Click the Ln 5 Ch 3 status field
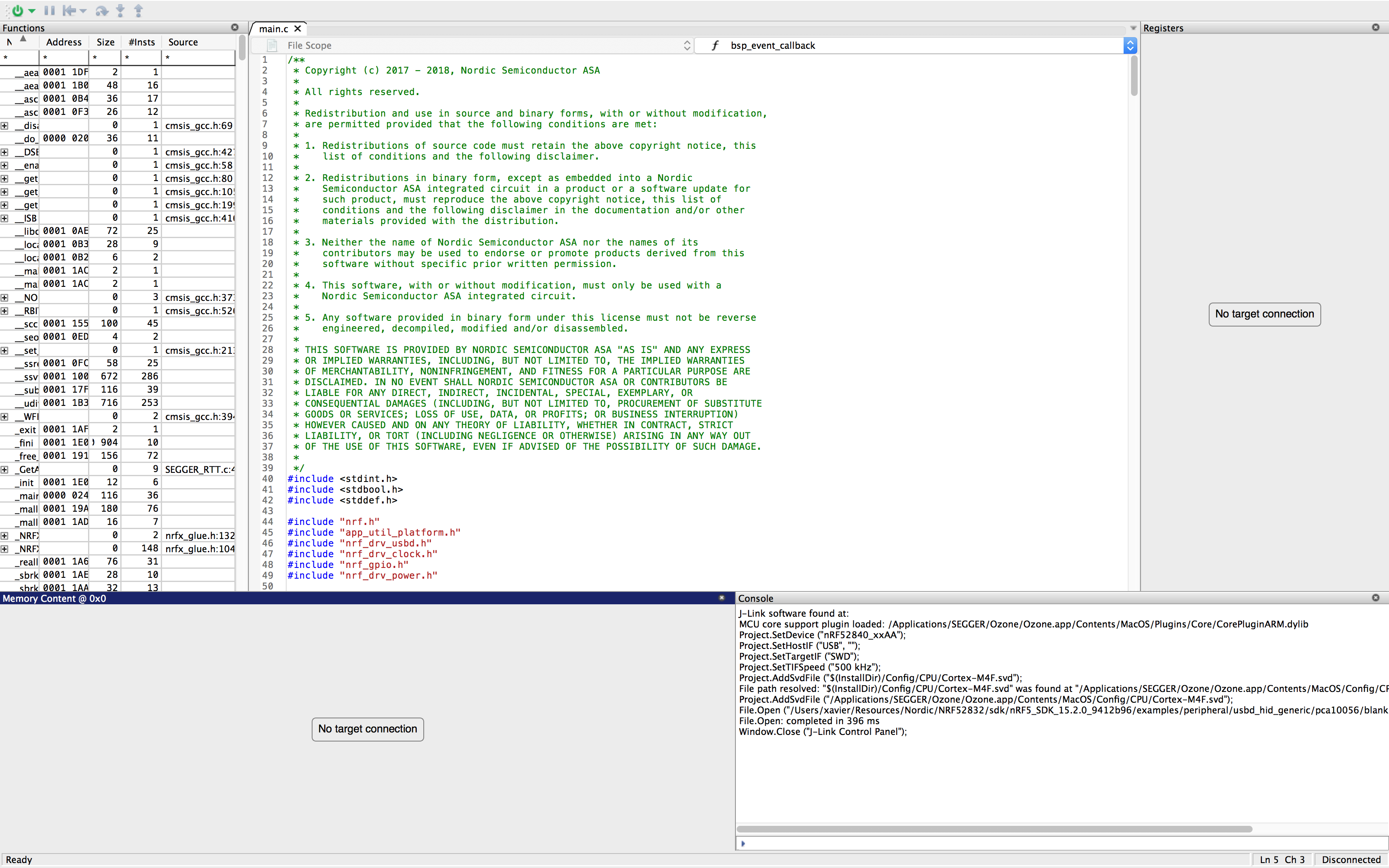Screen dimensions: 1389x868 [x=1282, y=859]
